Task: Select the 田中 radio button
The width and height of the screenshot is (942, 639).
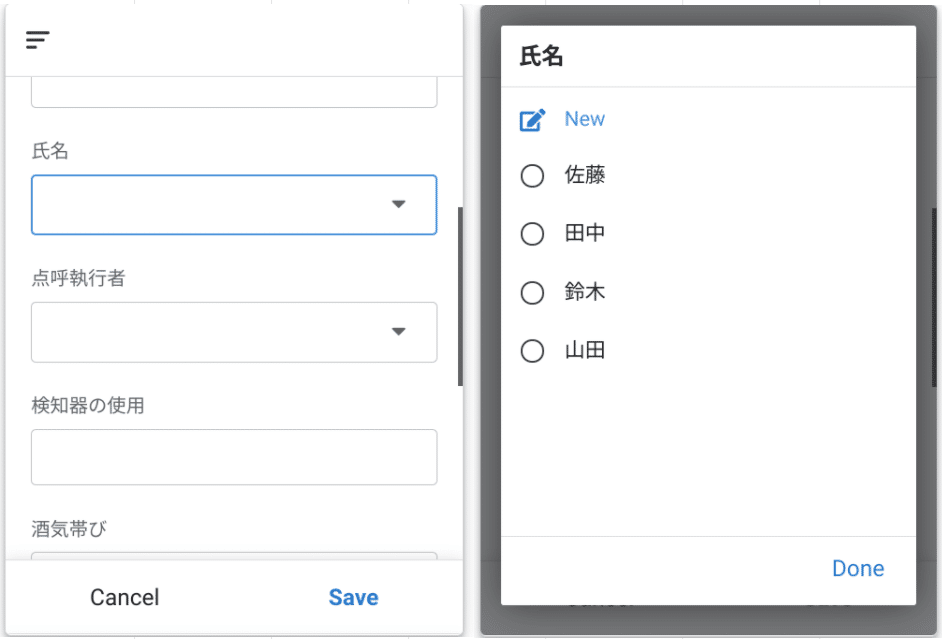Action: click(532, 234)
